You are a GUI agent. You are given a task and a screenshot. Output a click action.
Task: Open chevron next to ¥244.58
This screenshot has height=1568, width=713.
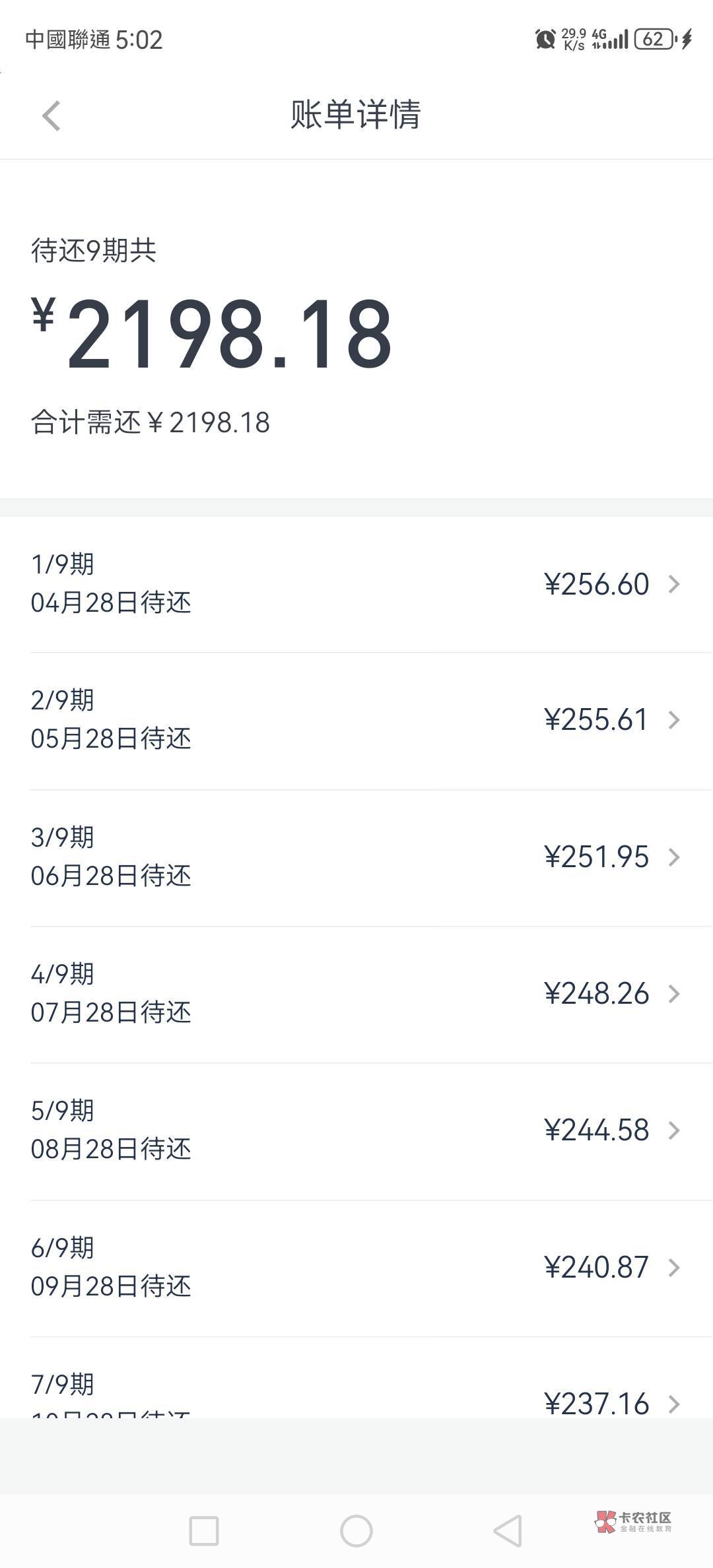tap(674, 1130)
